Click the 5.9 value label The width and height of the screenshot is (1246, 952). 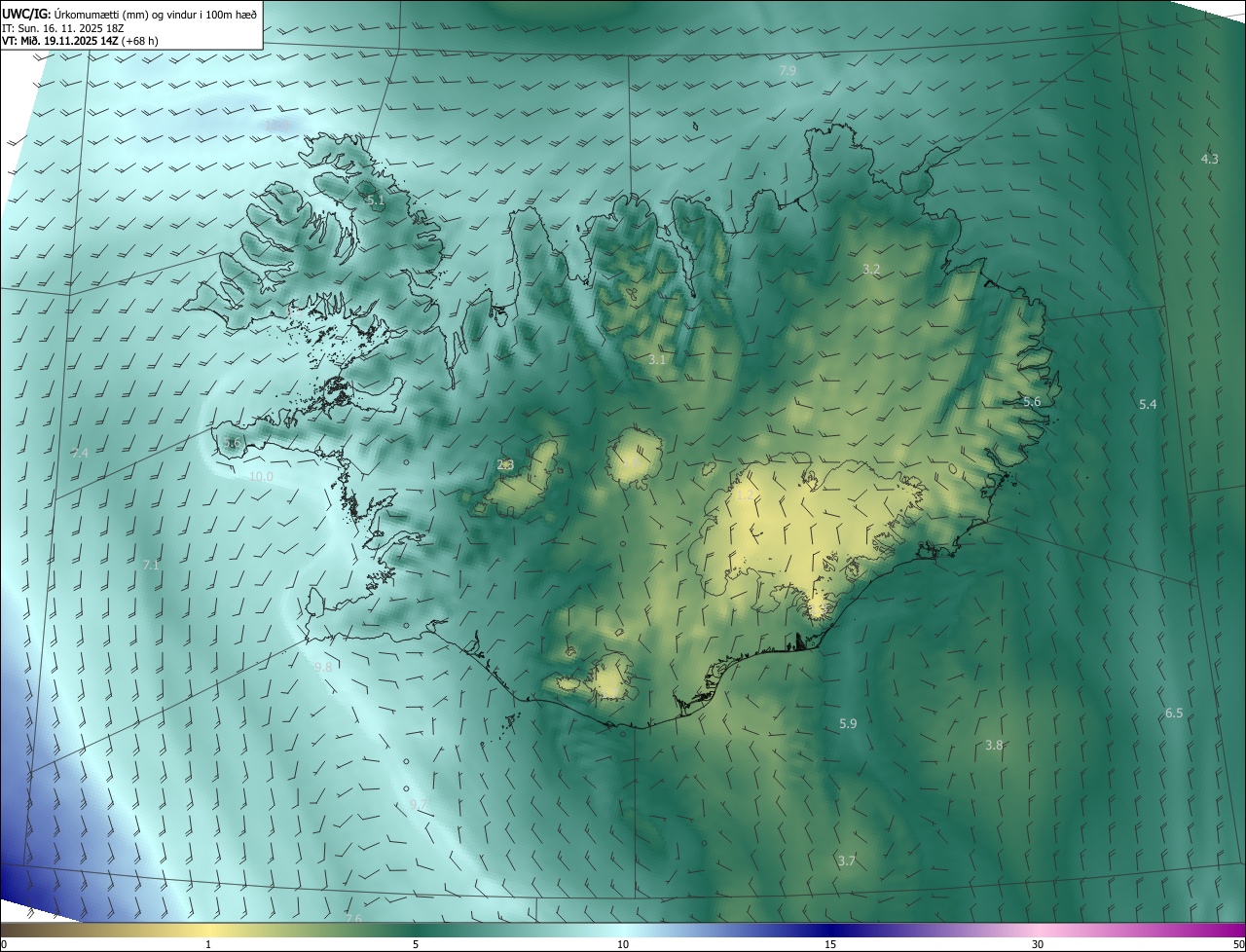click(848, 723)
